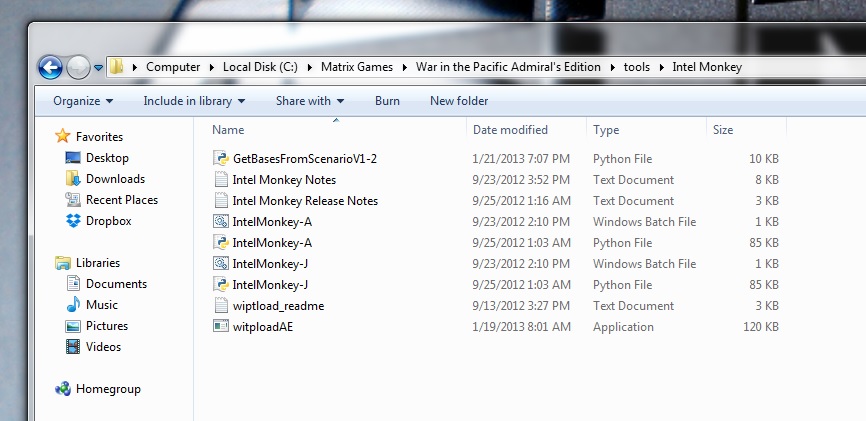Open the Include in library menu

coord(194,101)
